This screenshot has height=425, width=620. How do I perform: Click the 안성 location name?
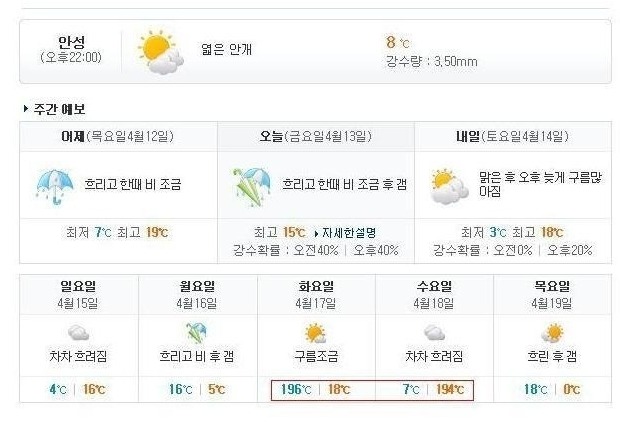[x=71, y=42]
